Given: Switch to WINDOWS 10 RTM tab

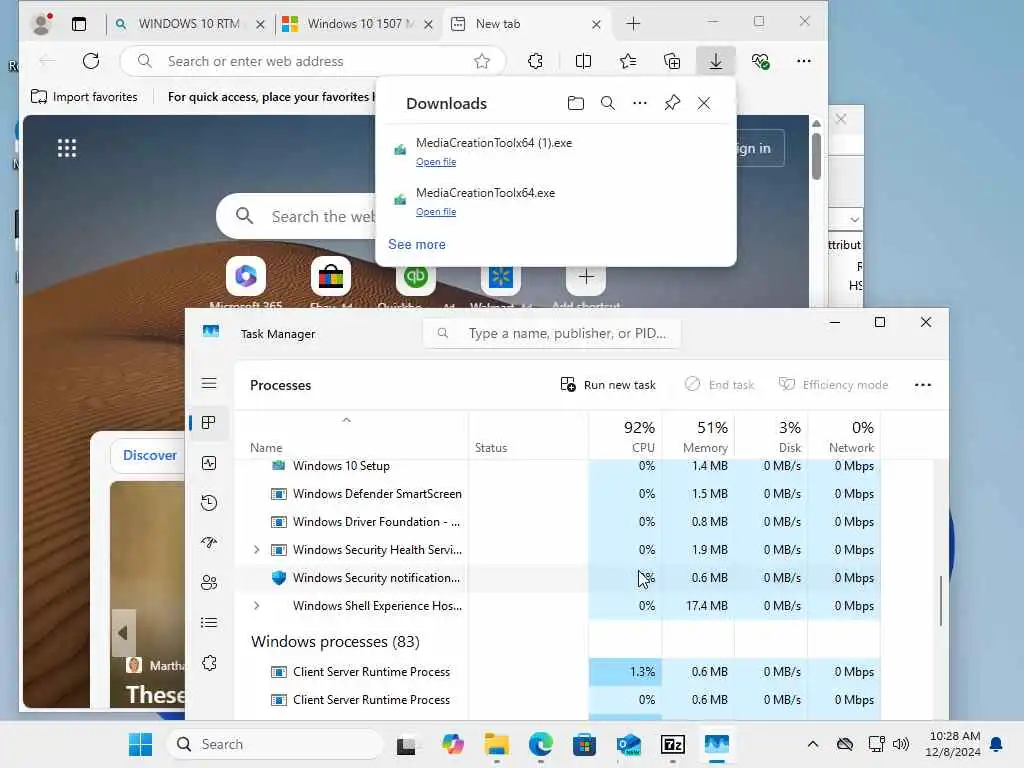Looking at the screenshot, I should point(189,24).
